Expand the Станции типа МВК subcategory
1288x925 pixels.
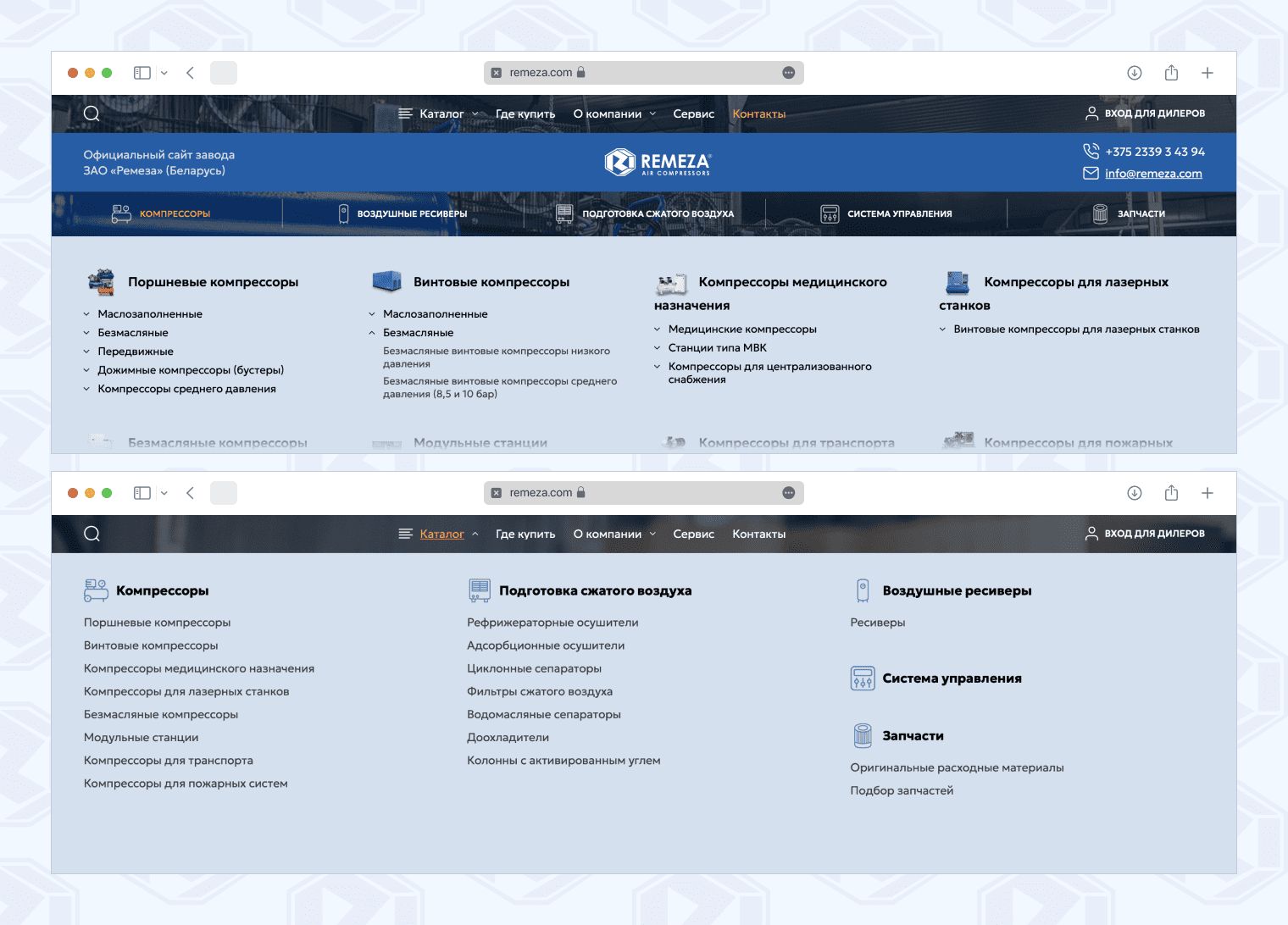(x=657, y=348)
